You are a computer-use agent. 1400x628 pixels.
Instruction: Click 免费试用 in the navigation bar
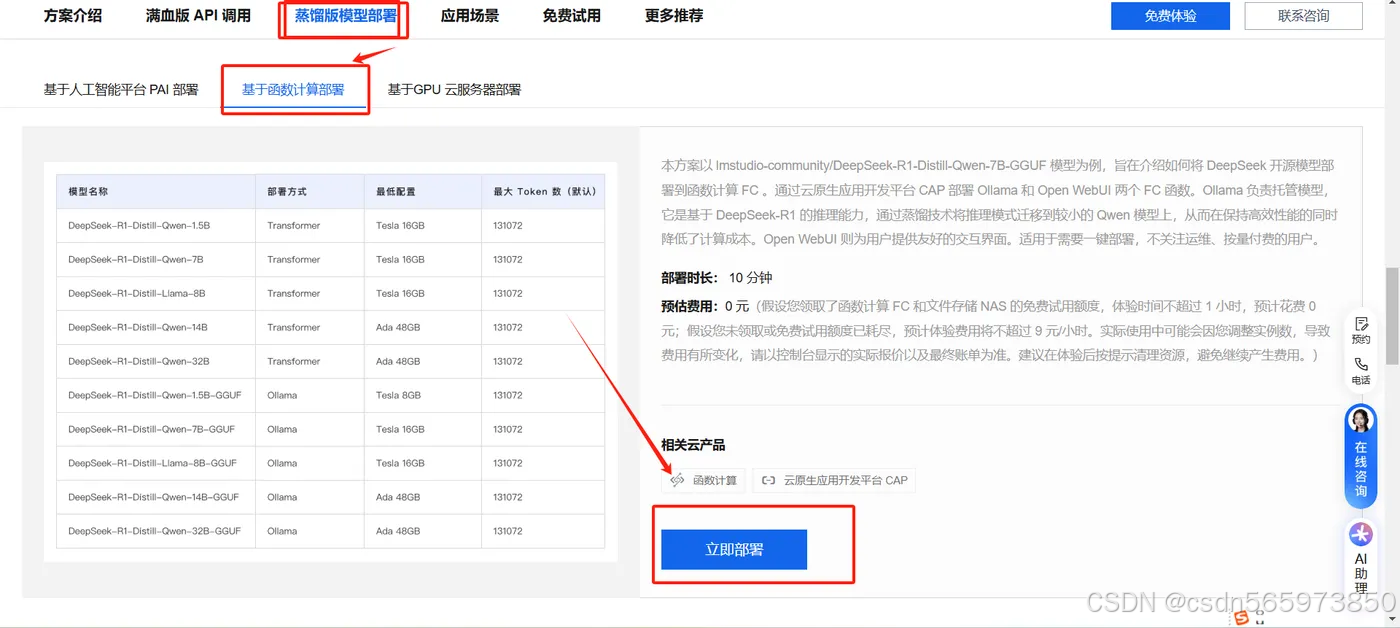571,17
